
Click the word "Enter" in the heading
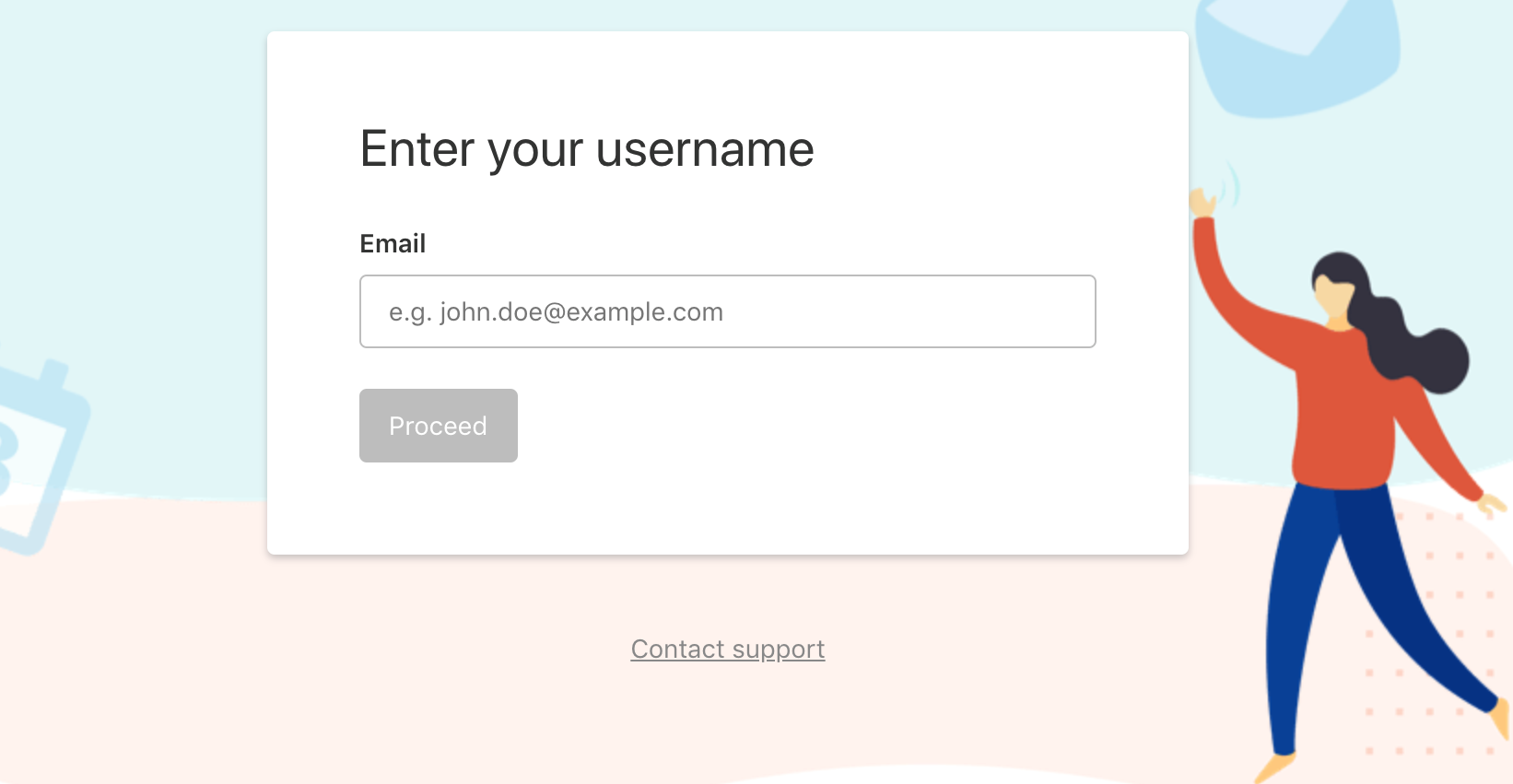(418, 149)
